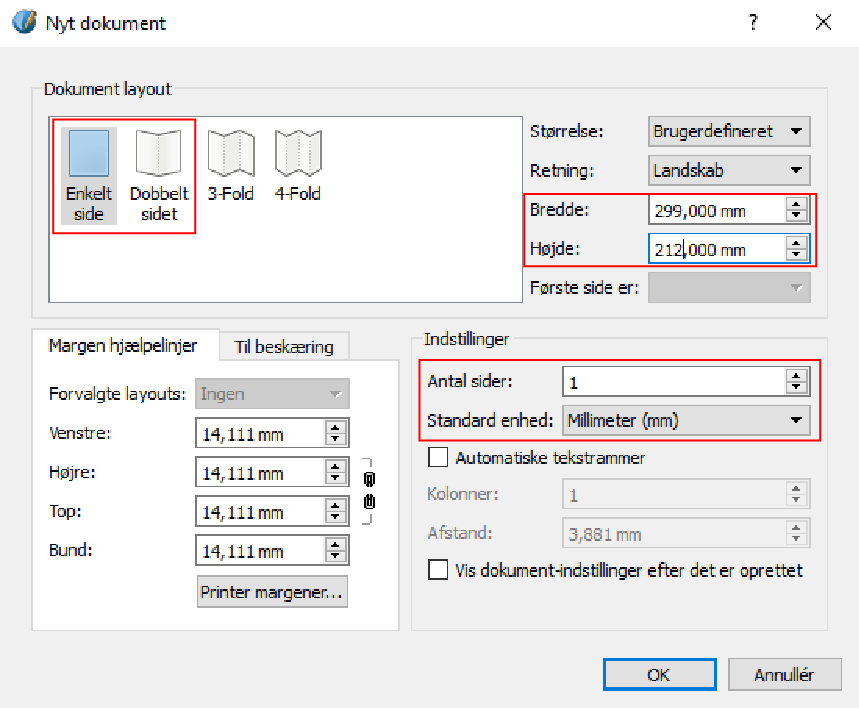Tick Vis dokument-indstillinger efter det er oprettet
The width and height of the screenshot is (859, 708).
438,570
